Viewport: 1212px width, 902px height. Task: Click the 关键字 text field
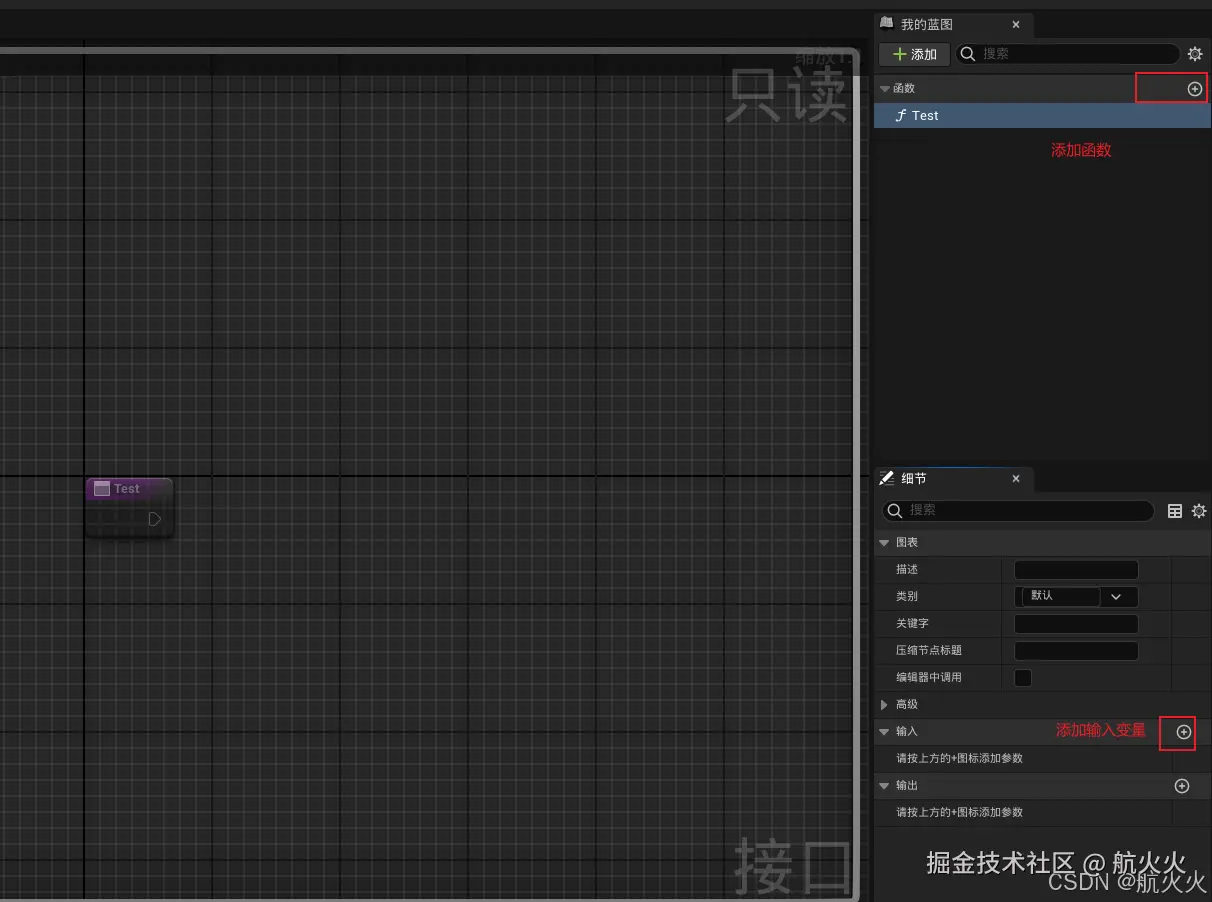pos(1077,624)
